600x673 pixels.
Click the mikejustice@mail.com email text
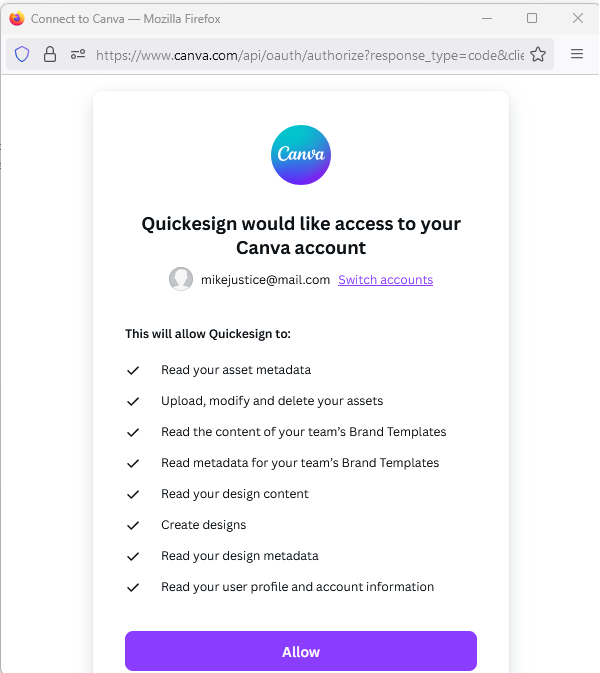pyautogui.click(x=265, y=280)
